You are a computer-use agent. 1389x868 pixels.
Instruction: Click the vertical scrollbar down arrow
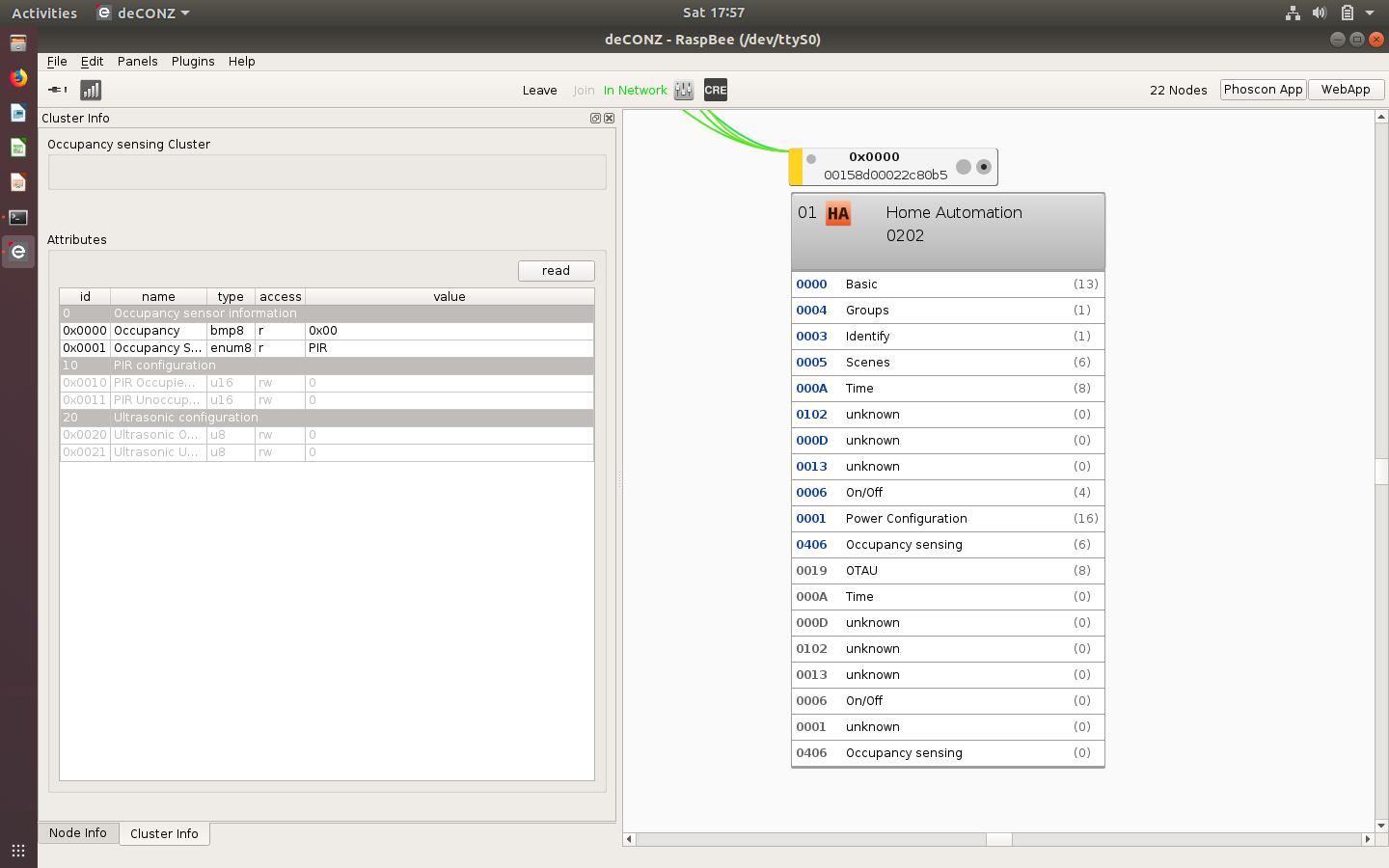[x=1381, y=826]
